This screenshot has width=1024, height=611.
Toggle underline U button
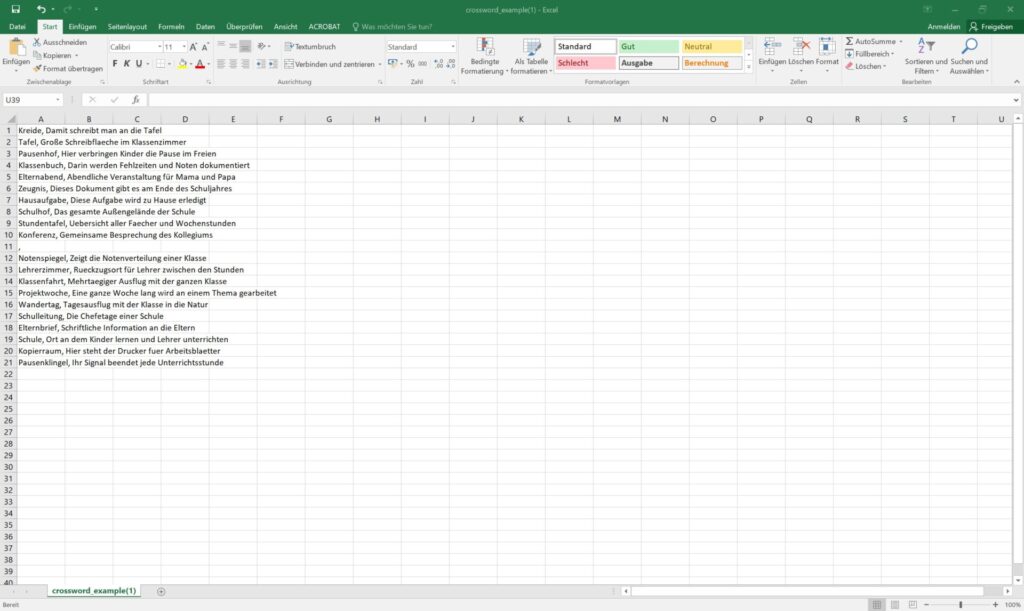[138, 64]
